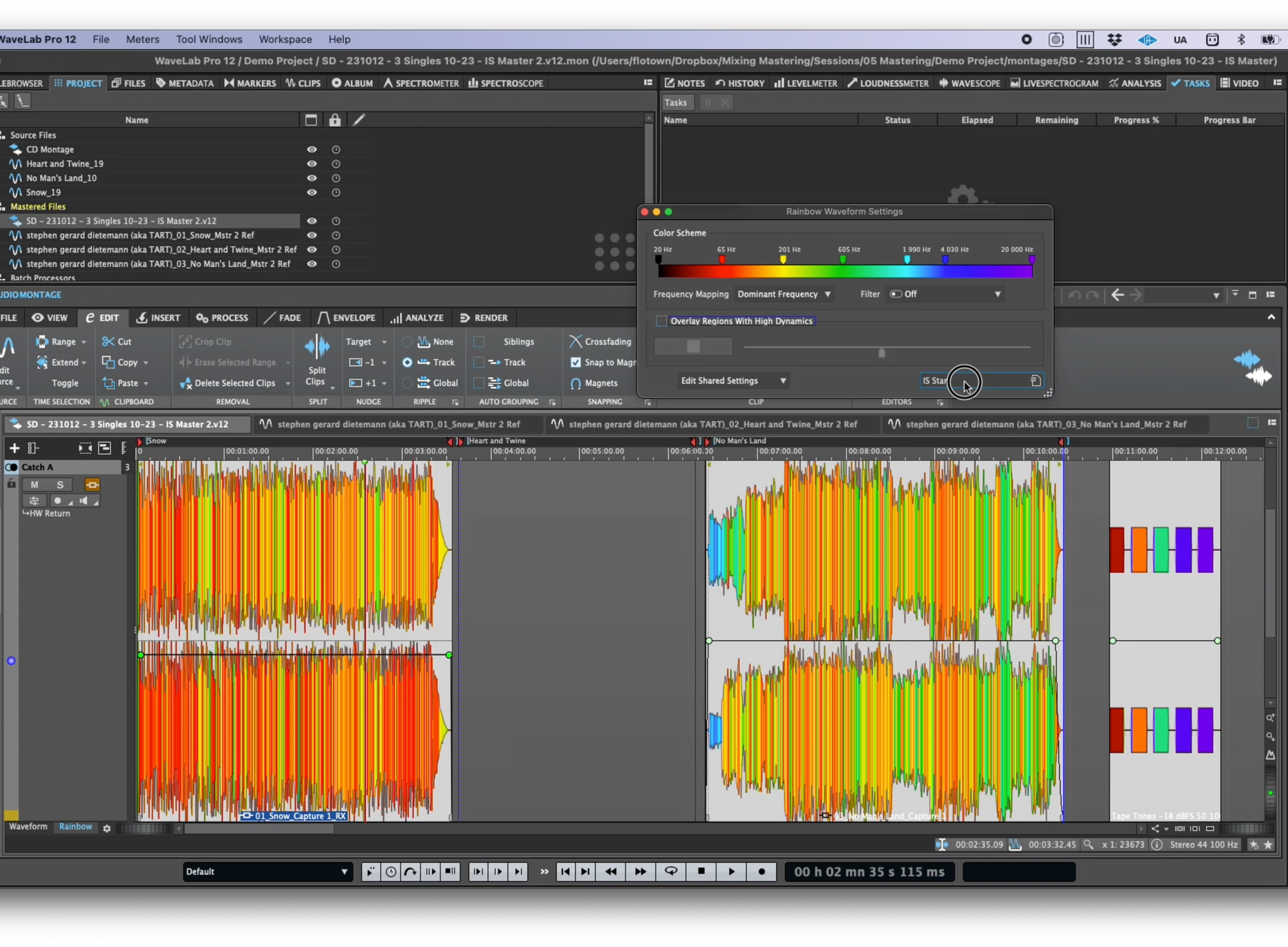Viewport: 1288px width, 947px height.
Task: Click the lock column icon in Project panel
Action: click(335, 120)
